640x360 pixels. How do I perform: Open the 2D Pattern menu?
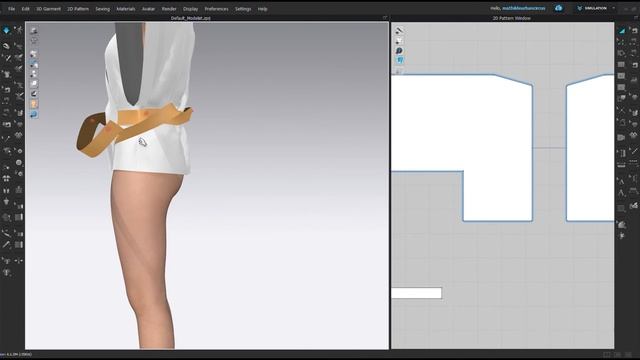pos(78,9)
